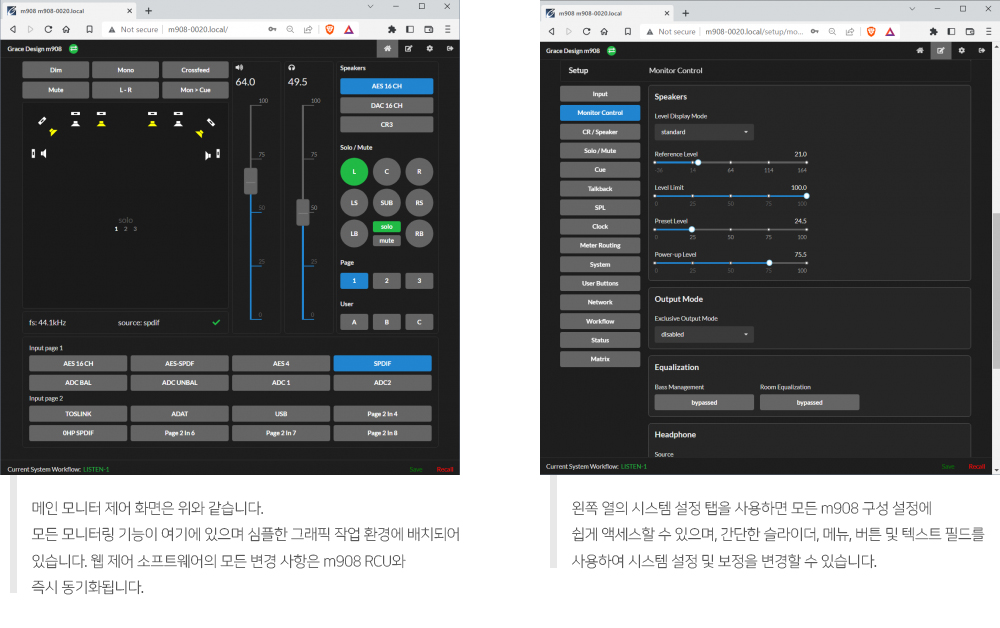This screenshot has height=628, width=1000.
Task: Click the left browser address bar URL
Action: (x=198, y=29)
